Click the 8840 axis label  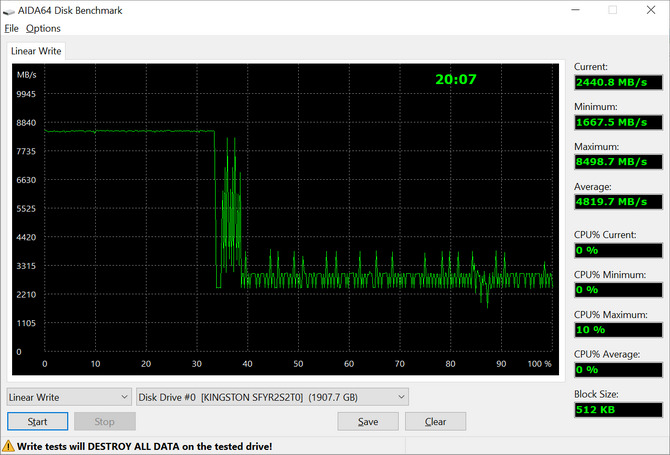(26, 123)
